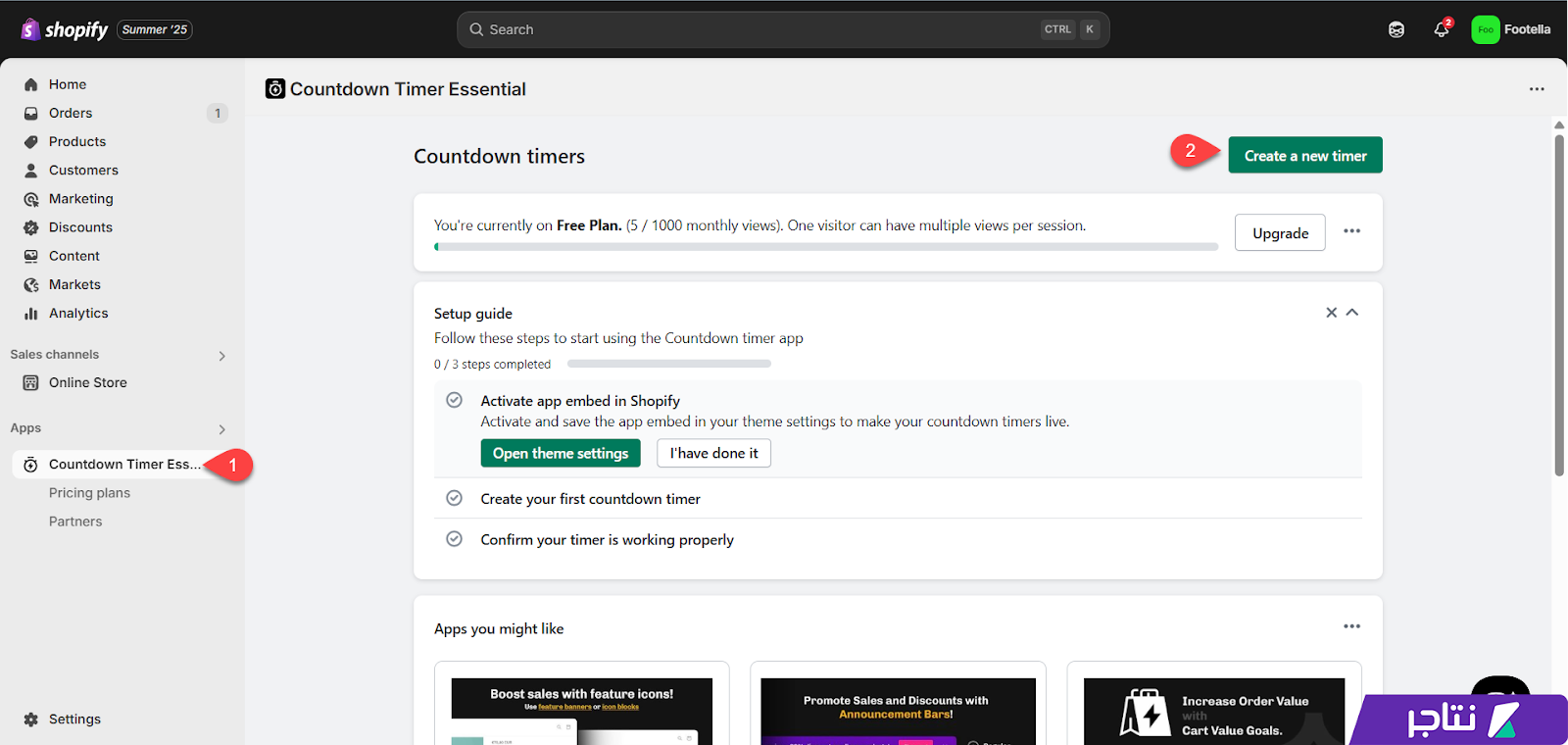Click the setup steps progress bar
1568x745 pixels.
pyautogui.click(x=669, y=364)
